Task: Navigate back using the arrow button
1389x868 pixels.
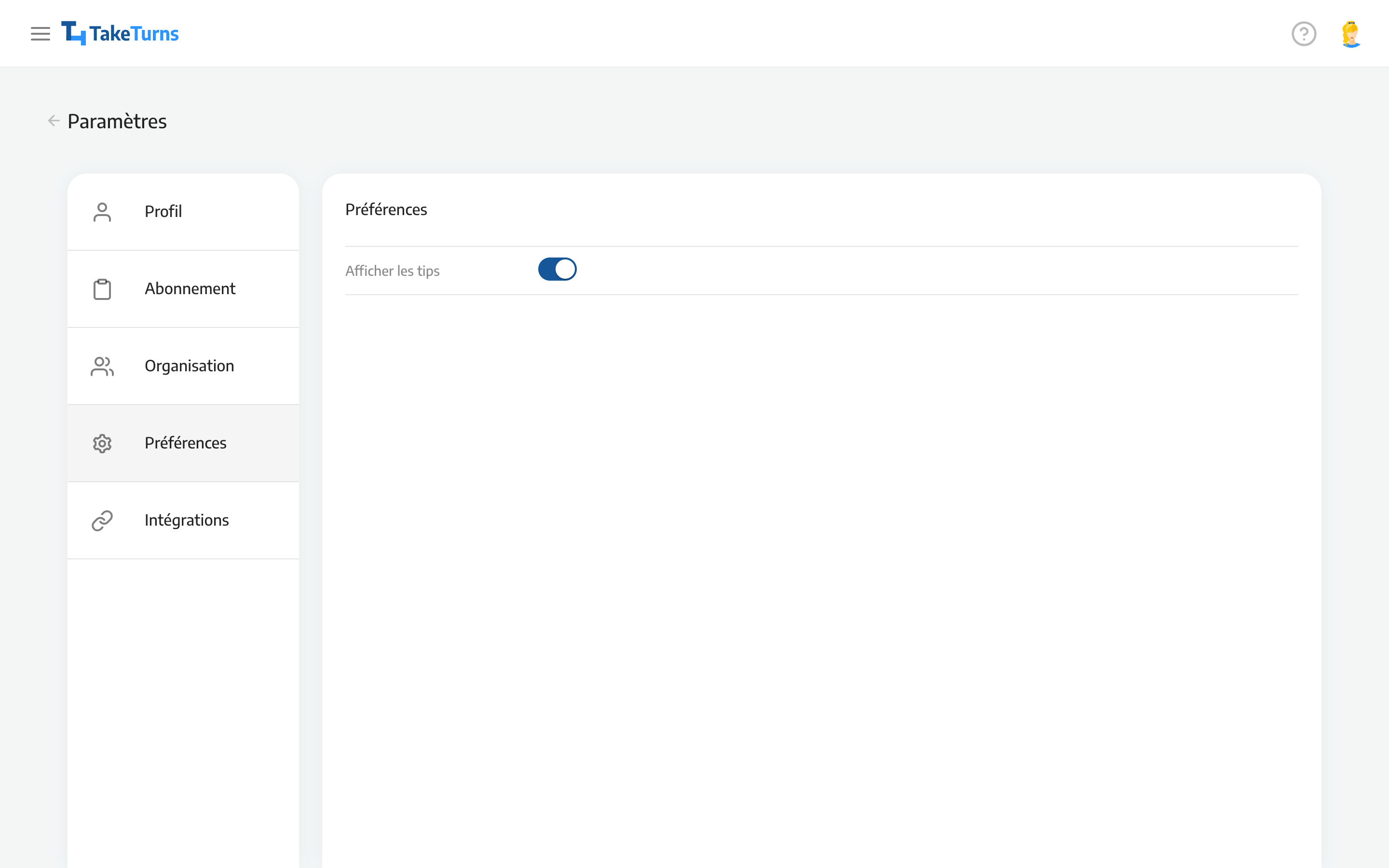Action: tap(53, 120)
